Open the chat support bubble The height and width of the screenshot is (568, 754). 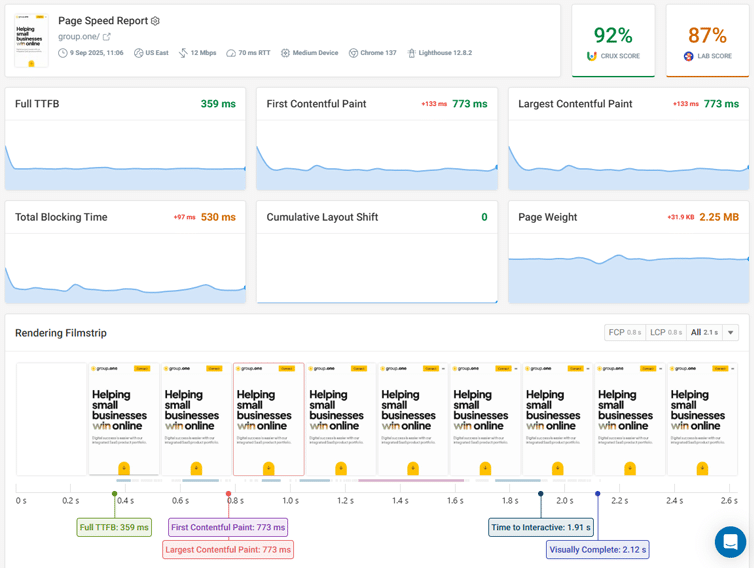pyautogui.click(x=730, y=542)
